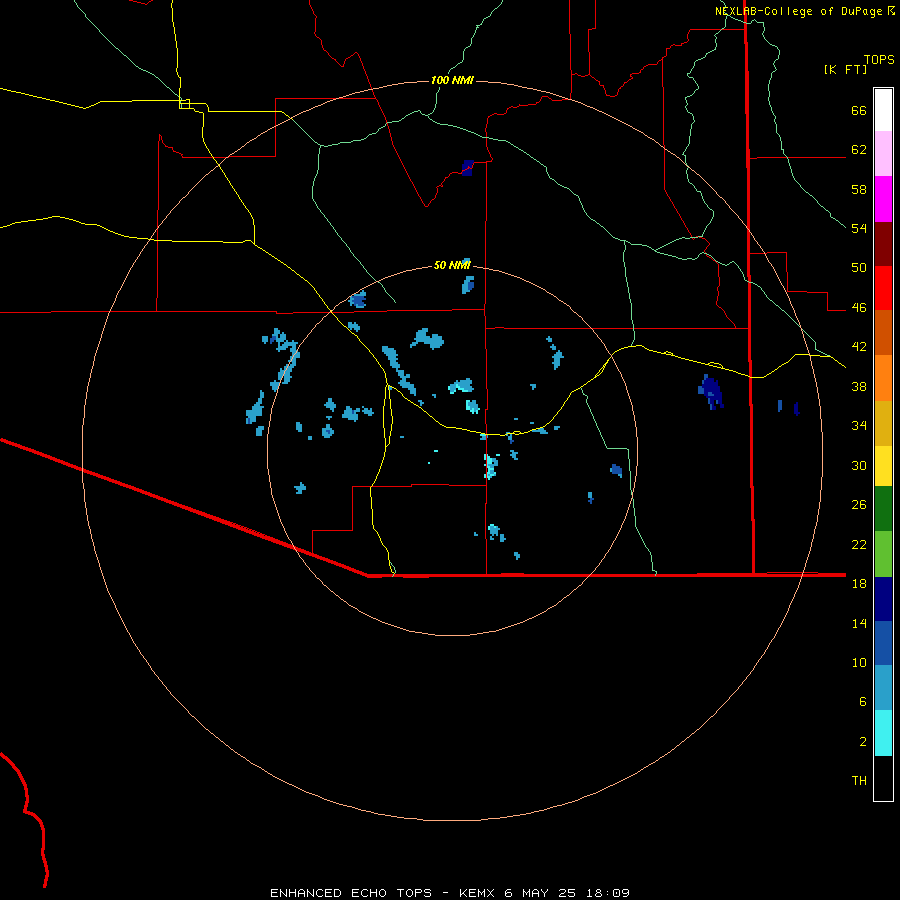Click the legend value 30
Image resolution: width=900 pixels, height=900 pixels.
pyautogui.click(x=859, y=465)
